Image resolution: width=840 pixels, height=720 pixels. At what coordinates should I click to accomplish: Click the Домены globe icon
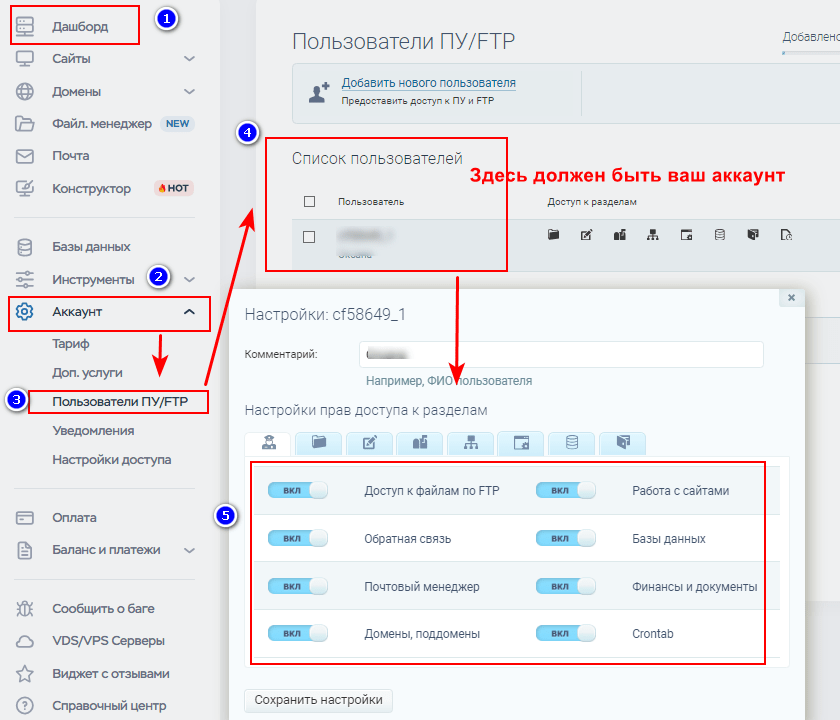click(x=25, y=92)
